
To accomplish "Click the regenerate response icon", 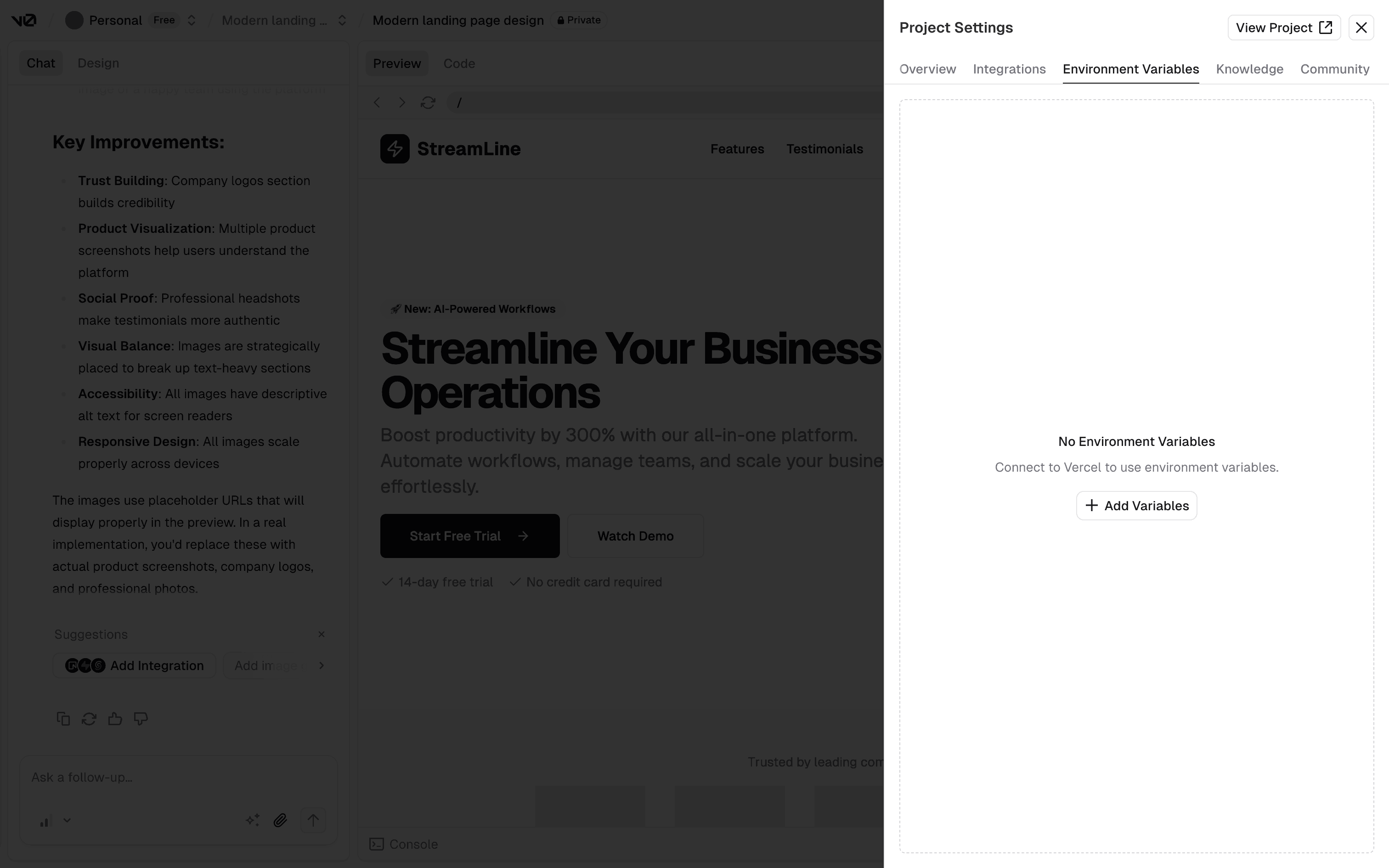I will [89, 719].
